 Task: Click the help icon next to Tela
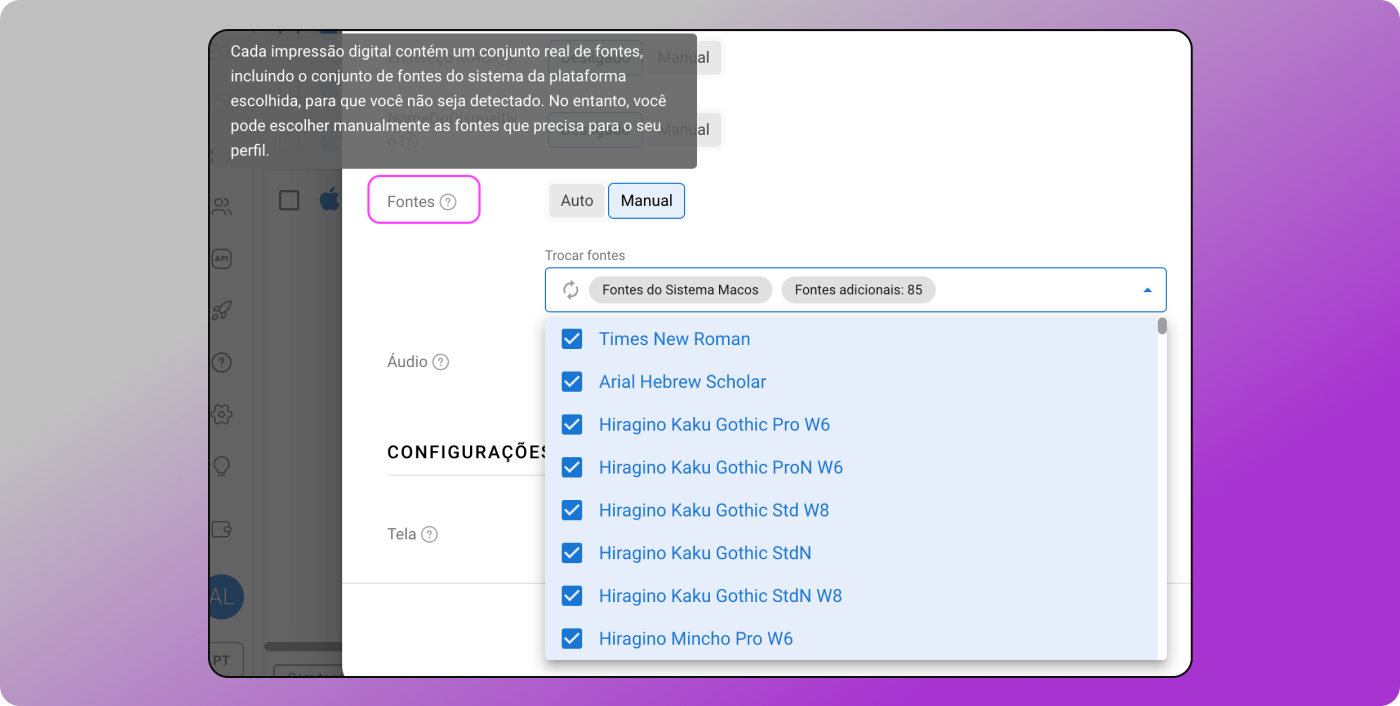click(x=429, y=534)
